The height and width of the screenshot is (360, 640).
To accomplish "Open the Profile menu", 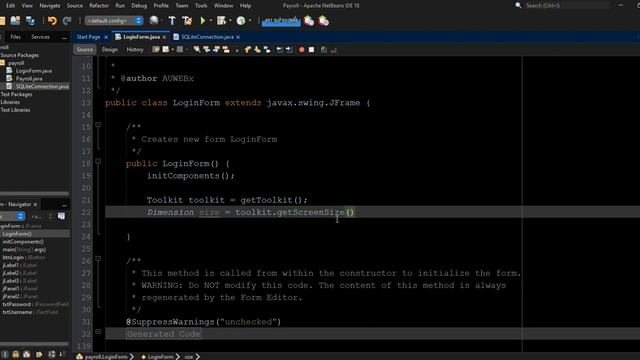I will [161, 6].
